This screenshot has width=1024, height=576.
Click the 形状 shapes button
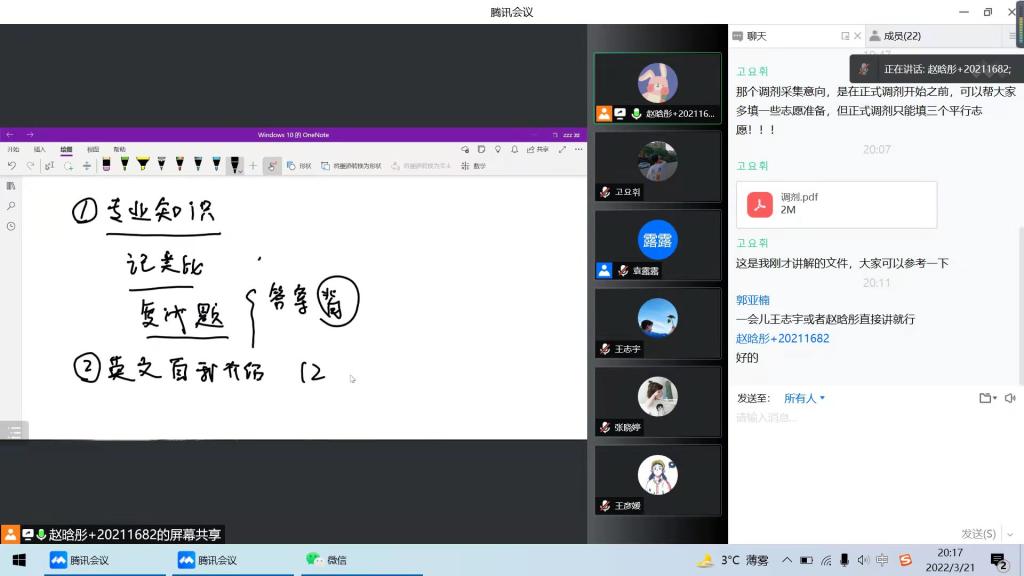[x=299, y=166]
